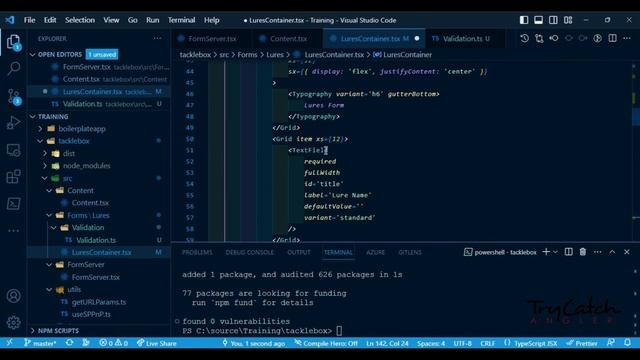Click the powershell - tacklebox terminal label
This screenshot has width=640, height=360.
coord(500,252)
